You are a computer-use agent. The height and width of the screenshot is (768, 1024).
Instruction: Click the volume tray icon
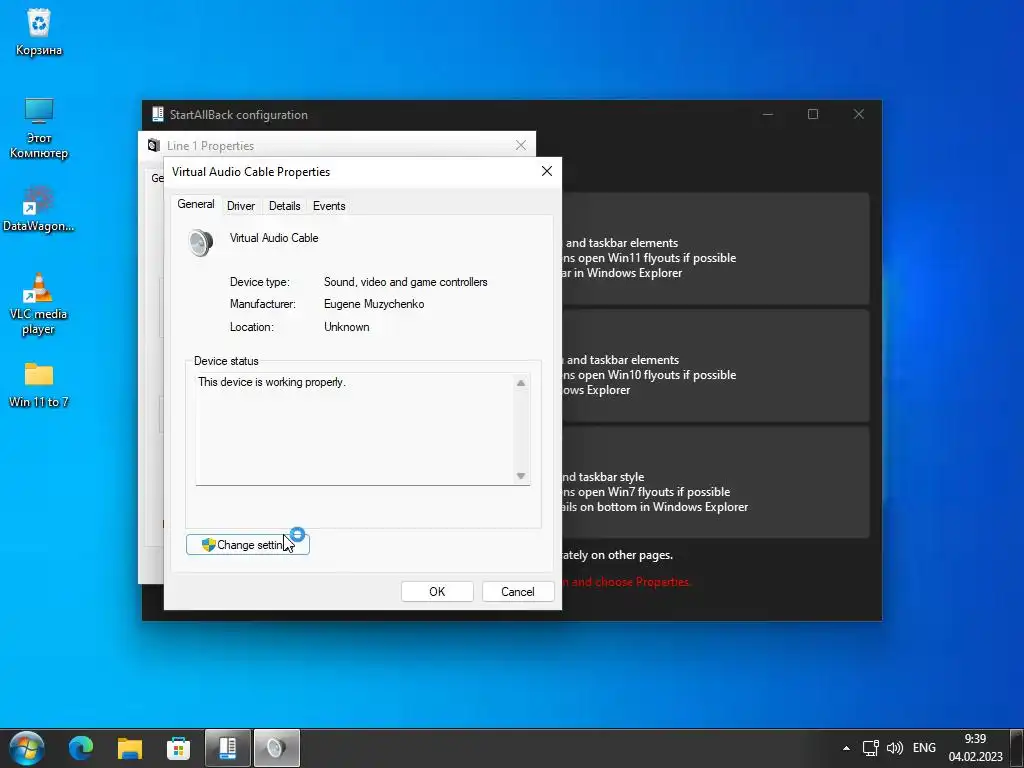(895, 748)
